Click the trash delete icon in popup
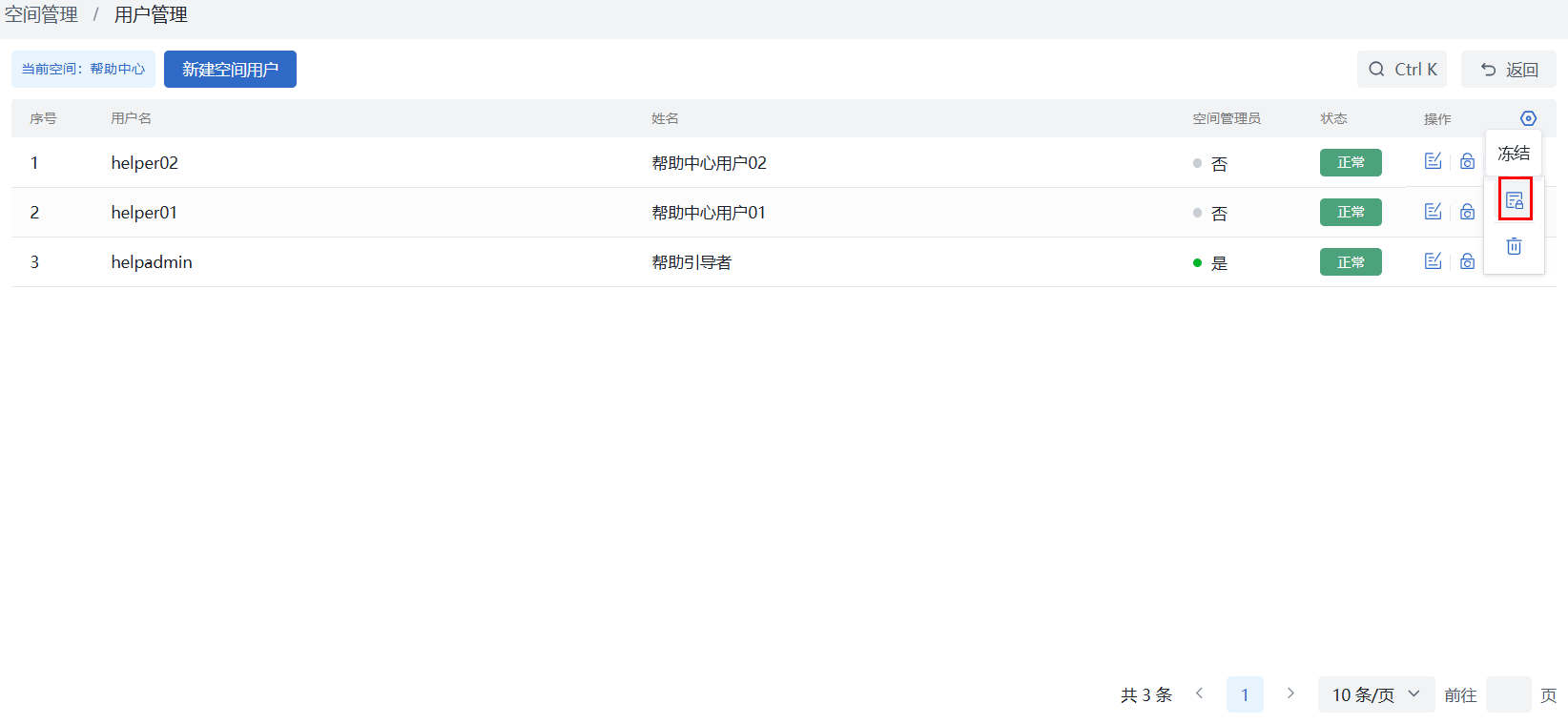 coord(1514,246)
